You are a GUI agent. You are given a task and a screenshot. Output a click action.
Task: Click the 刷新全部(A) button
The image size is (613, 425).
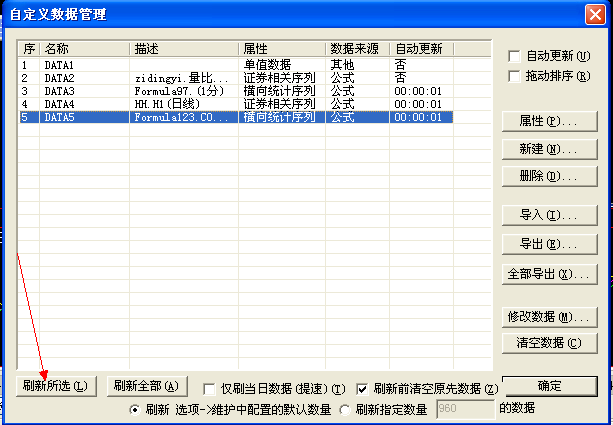click(147, 386)
